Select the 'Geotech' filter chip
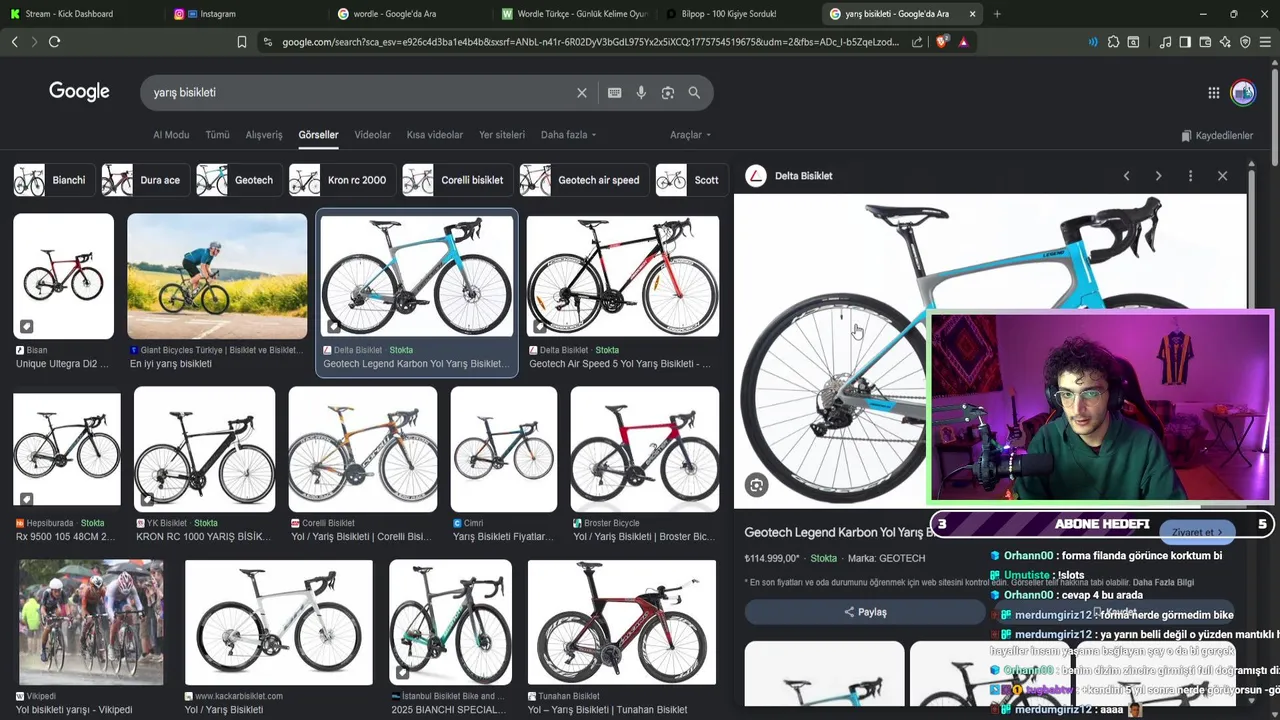Image resolution: width=1280 pixels, height=720 pixels. click(x=239, y=180)
